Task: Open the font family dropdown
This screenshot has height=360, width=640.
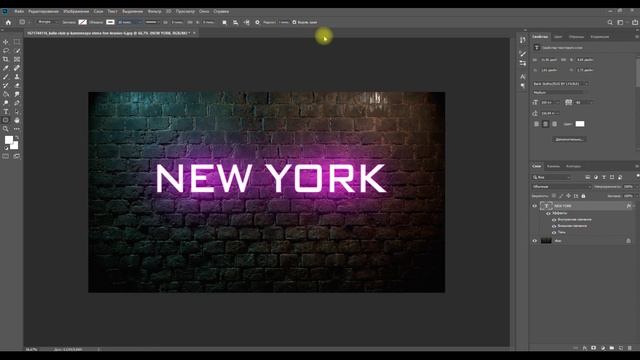Action: point(560,84)
